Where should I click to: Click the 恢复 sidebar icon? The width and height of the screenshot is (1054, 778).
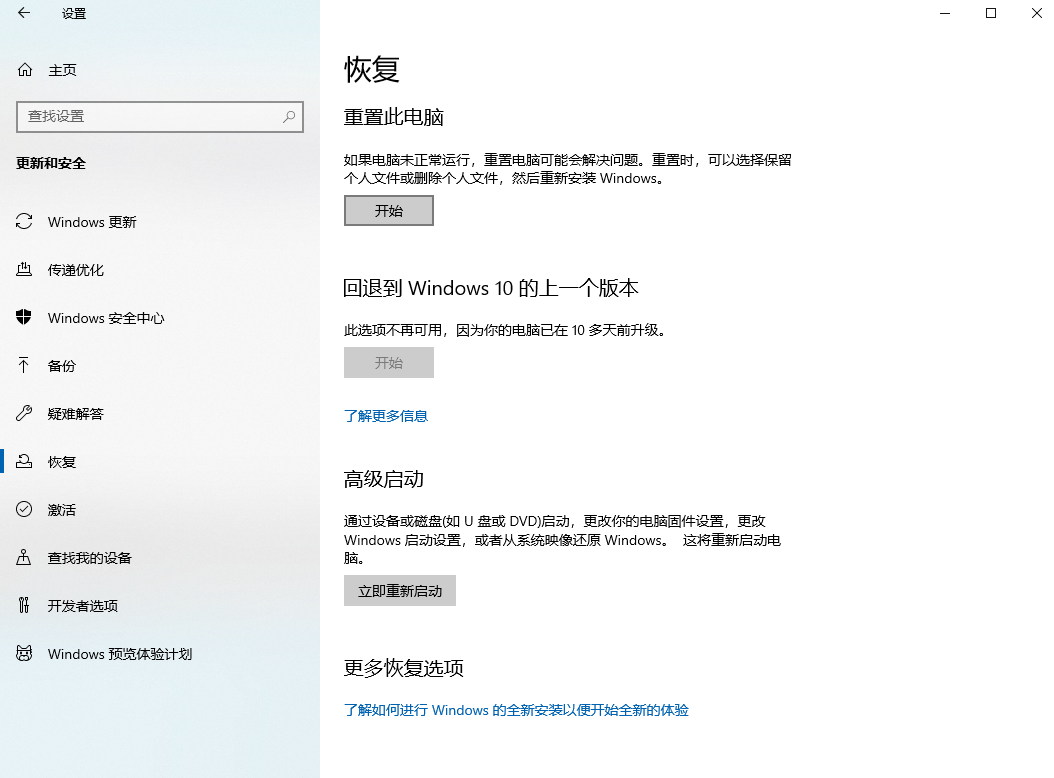[24, 461]
